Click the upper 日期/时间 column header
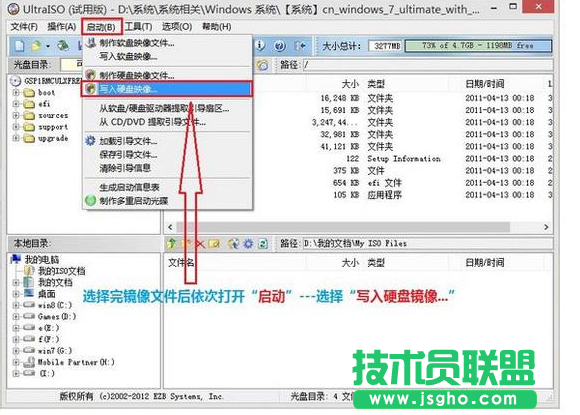The height and width of the screenshot is (415, 580). pos(485,84)
